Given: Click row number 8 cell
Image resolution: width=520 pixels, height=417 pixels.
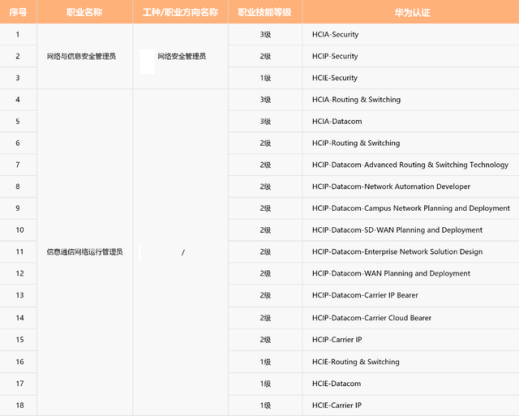Looking at the screenshot, I should (18, 186).
